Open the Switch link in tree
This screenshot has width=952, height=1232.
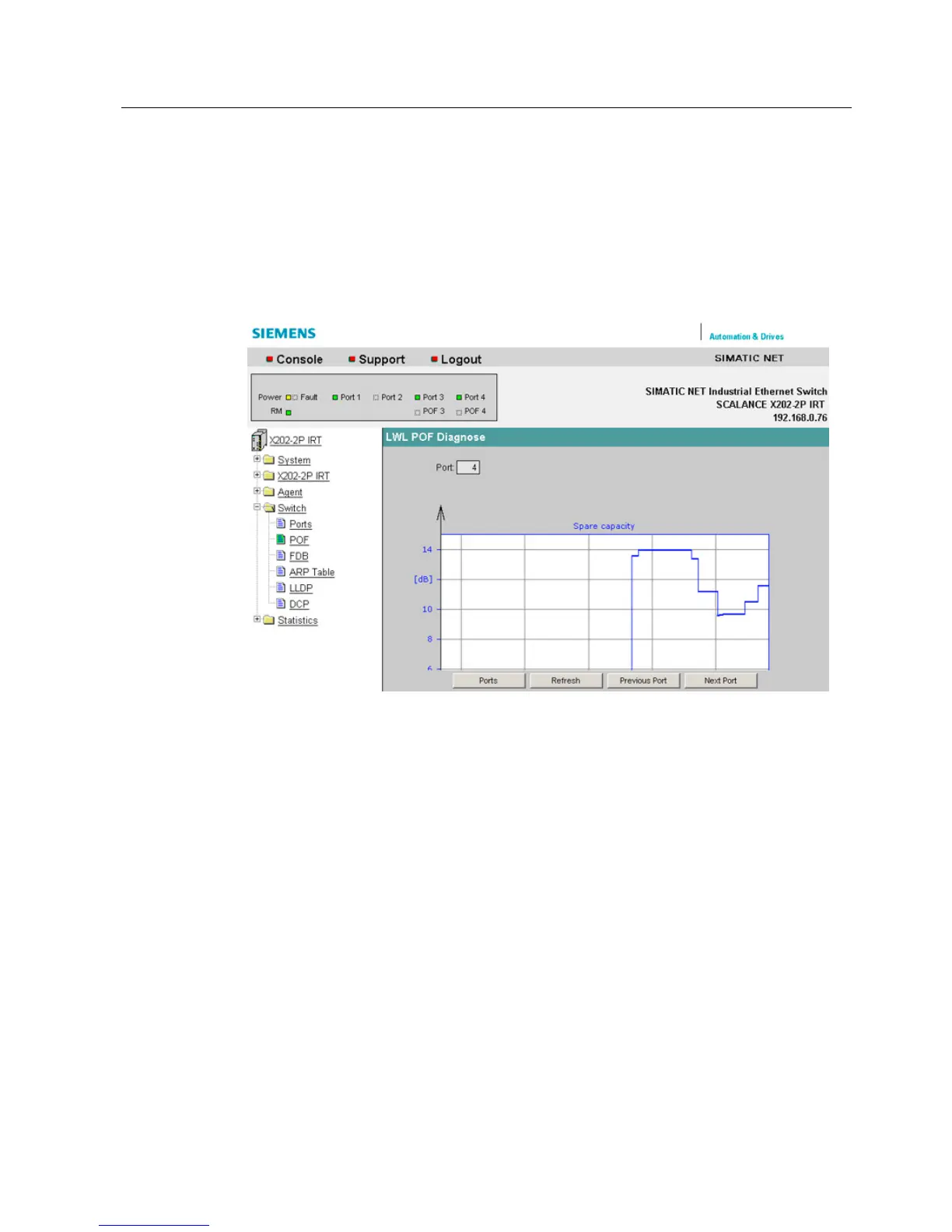[292, 509]
